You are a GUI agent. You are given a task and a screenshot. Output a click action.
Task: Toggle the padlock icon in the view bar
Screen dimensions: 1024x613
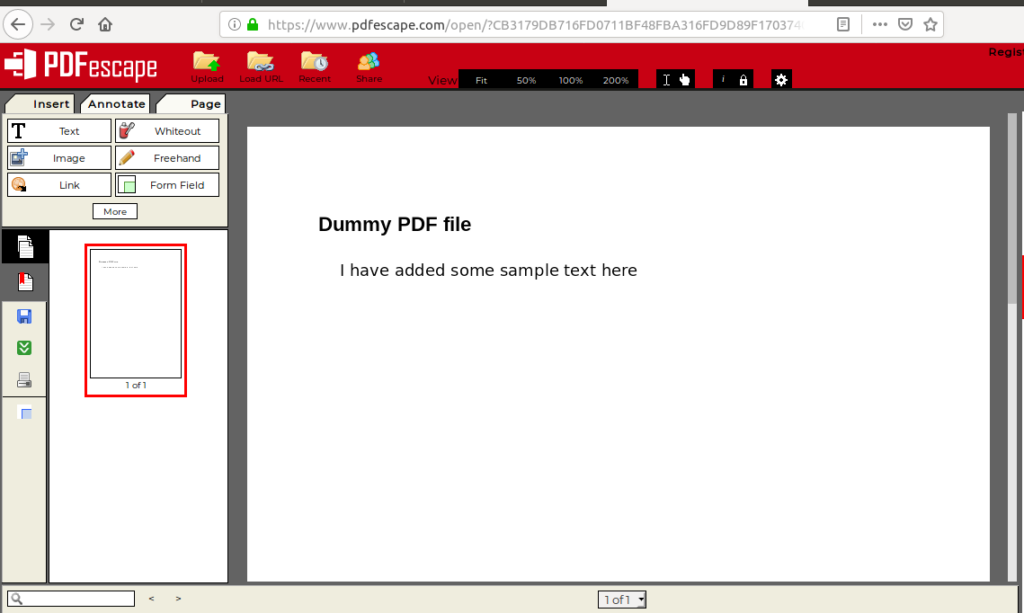click(x=743, y=80)
